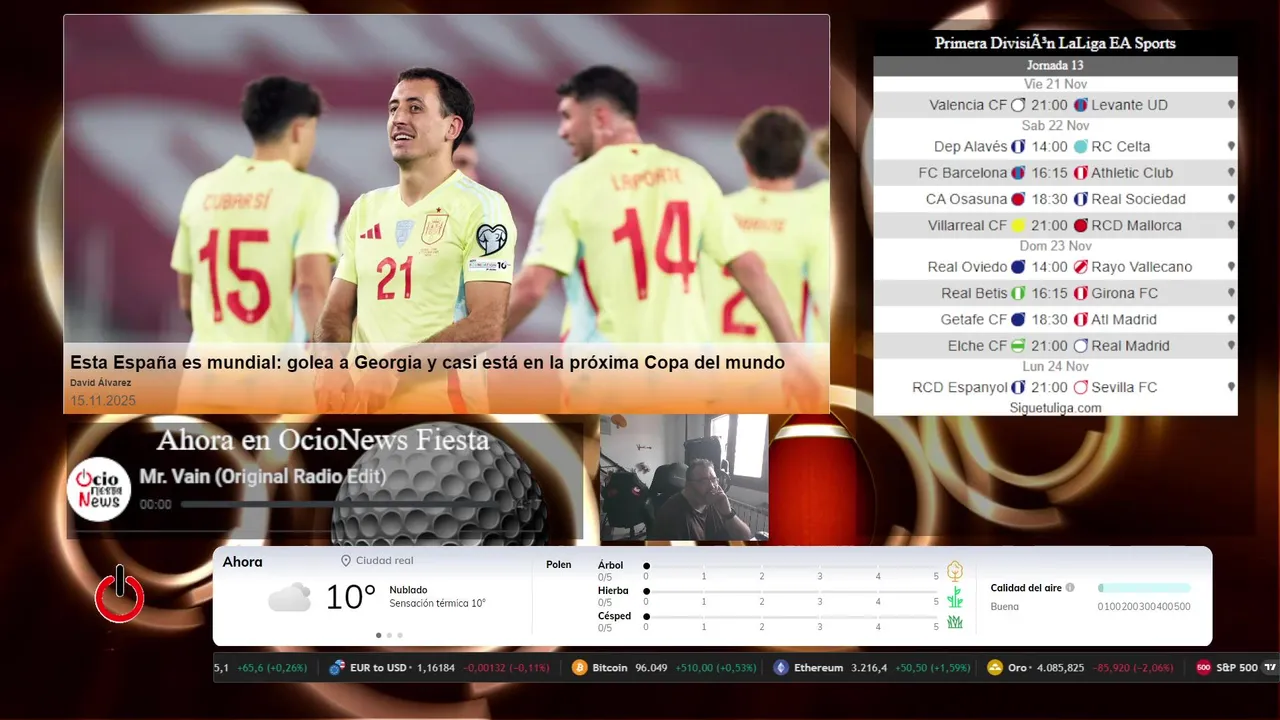Click the Real Madrid crest

[x=1080, y=346]
